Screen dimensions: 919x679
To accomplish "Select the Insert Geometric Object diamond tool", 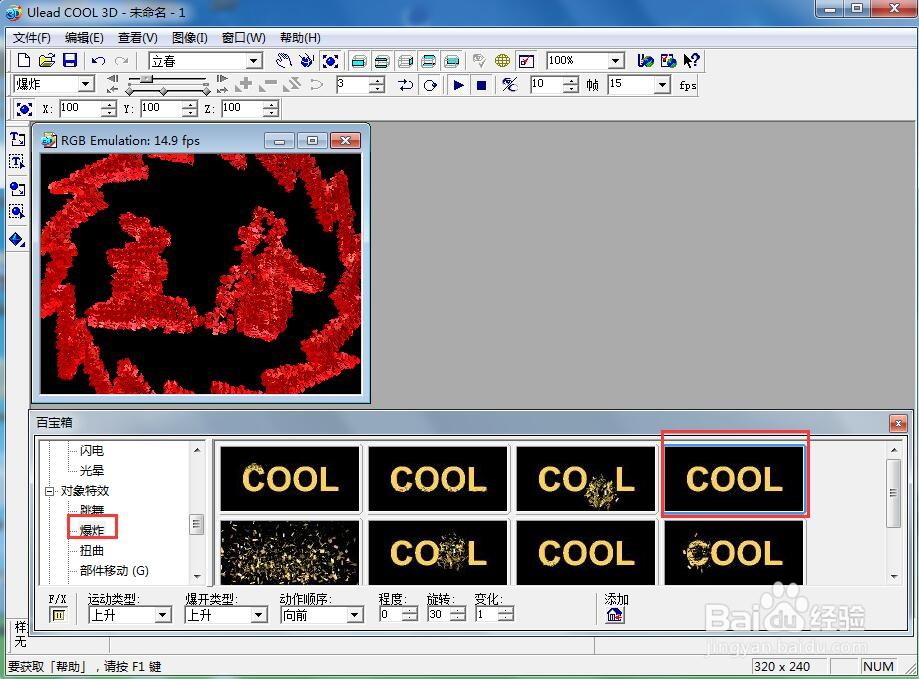I will pyautogui.click(x=17, y=239).
